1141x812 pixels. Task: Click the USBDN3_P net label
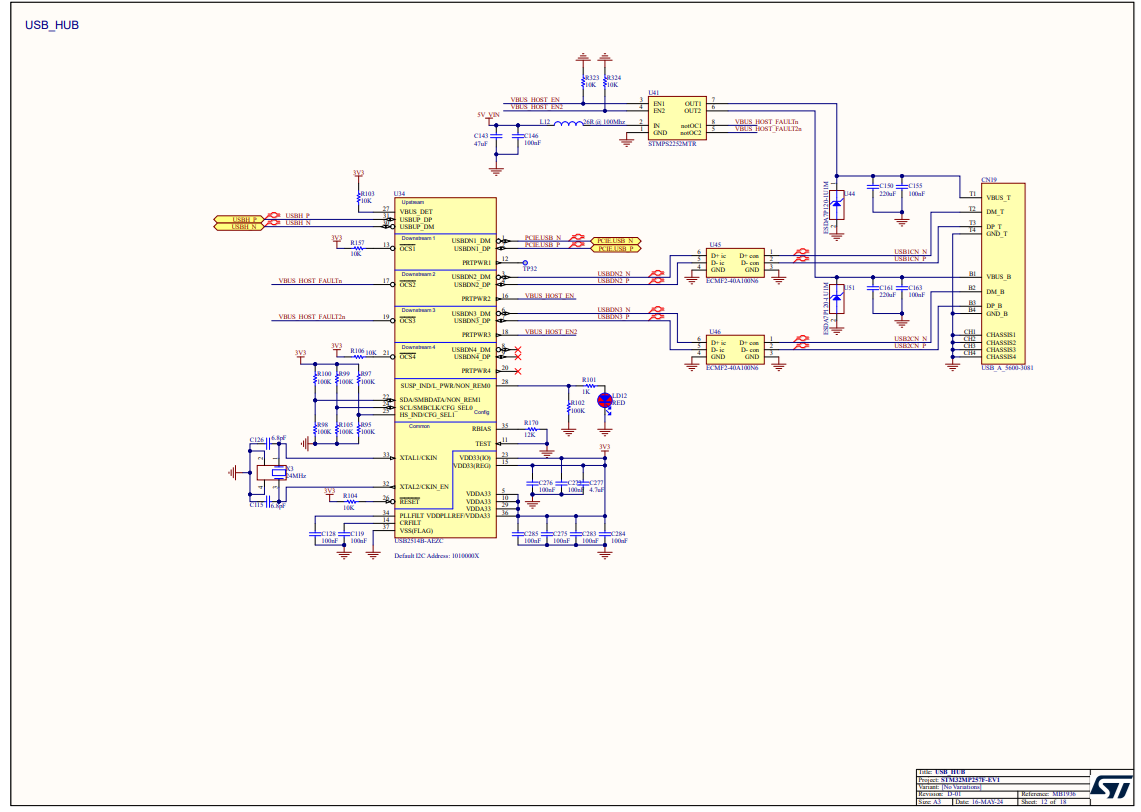[x=613, y=317]
